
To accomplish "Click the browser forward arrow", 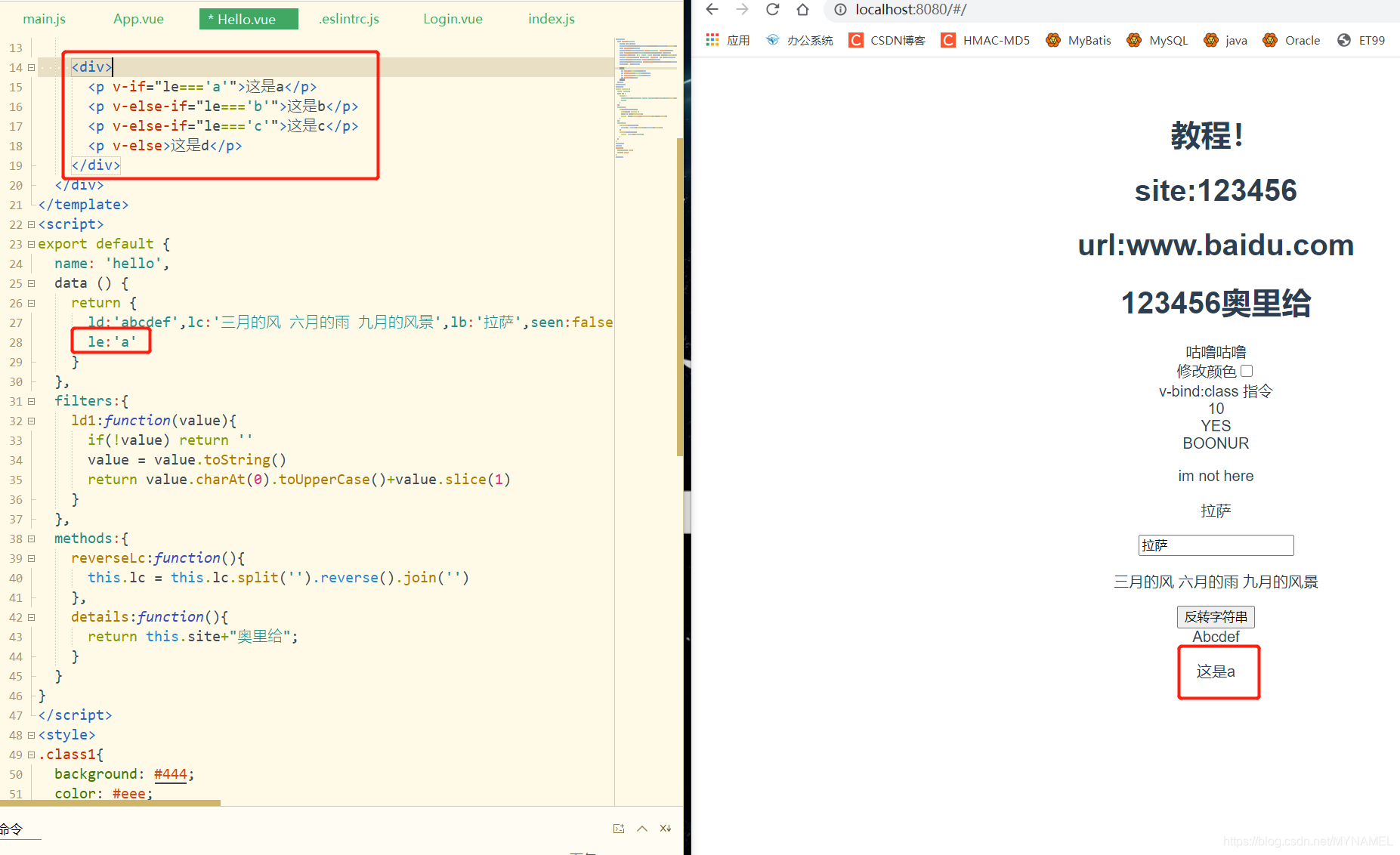I will point(742,9).
